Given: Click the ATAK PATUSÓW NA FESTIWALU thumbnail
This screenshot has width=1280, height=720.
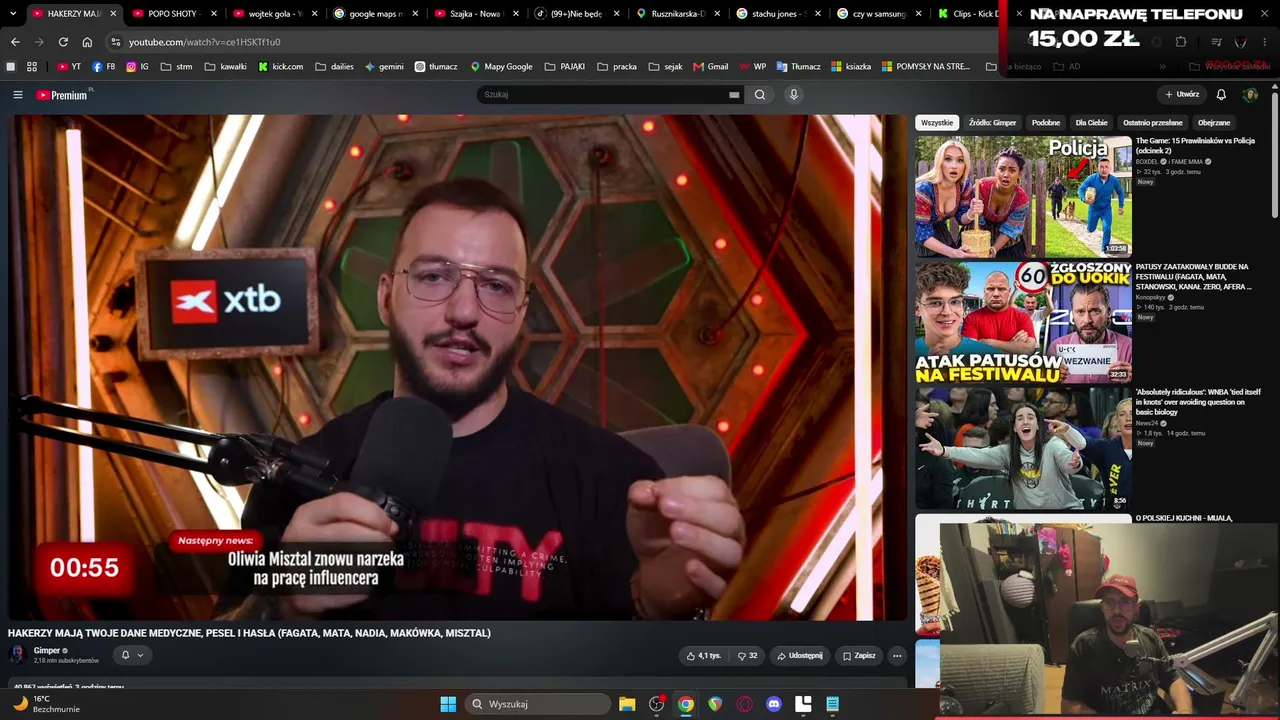Looking at the screenshot, I should click(1023, 322).
